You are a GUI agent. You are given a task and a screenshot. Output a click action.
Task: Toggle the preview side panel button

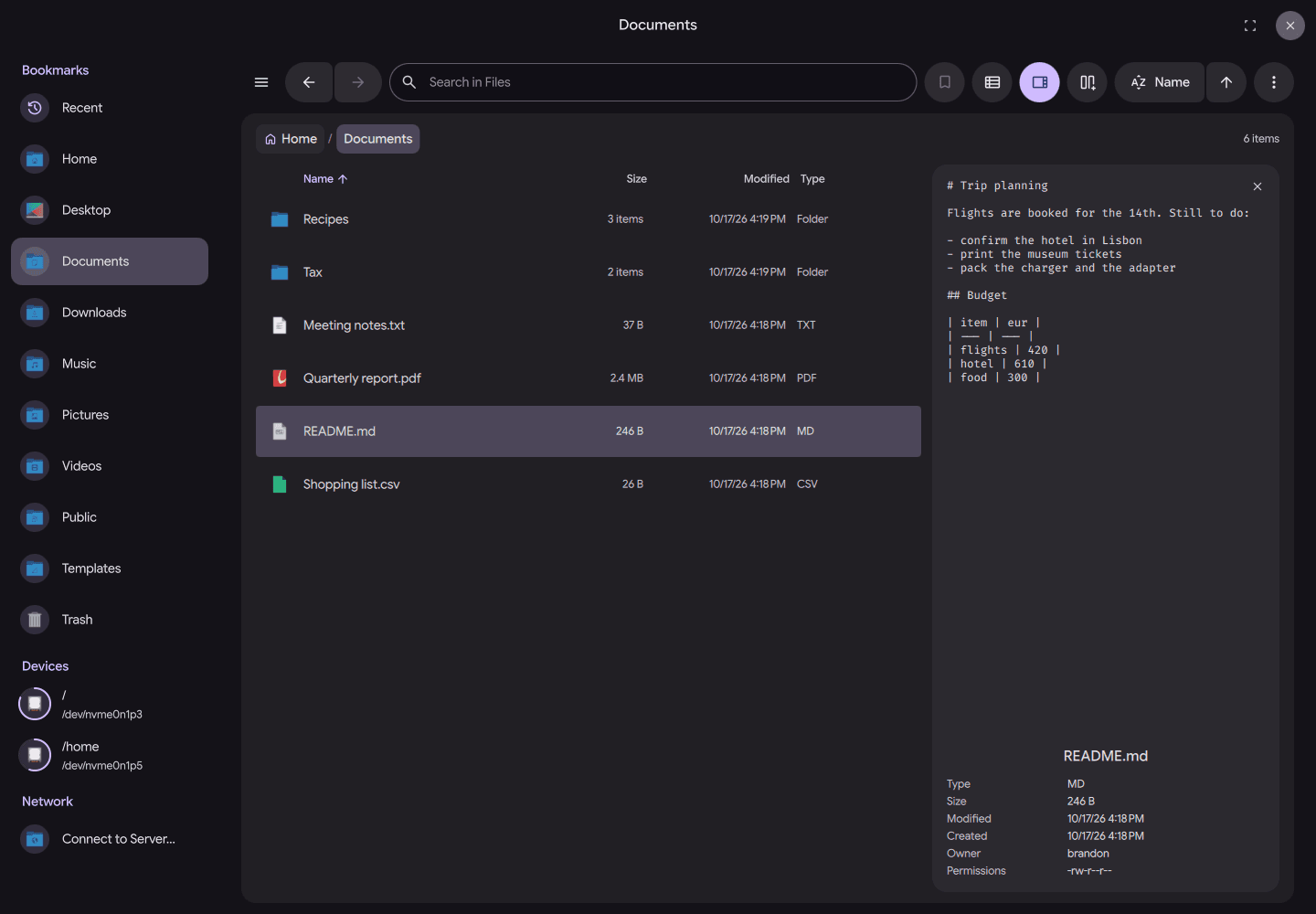click(x=1040, y=82)
